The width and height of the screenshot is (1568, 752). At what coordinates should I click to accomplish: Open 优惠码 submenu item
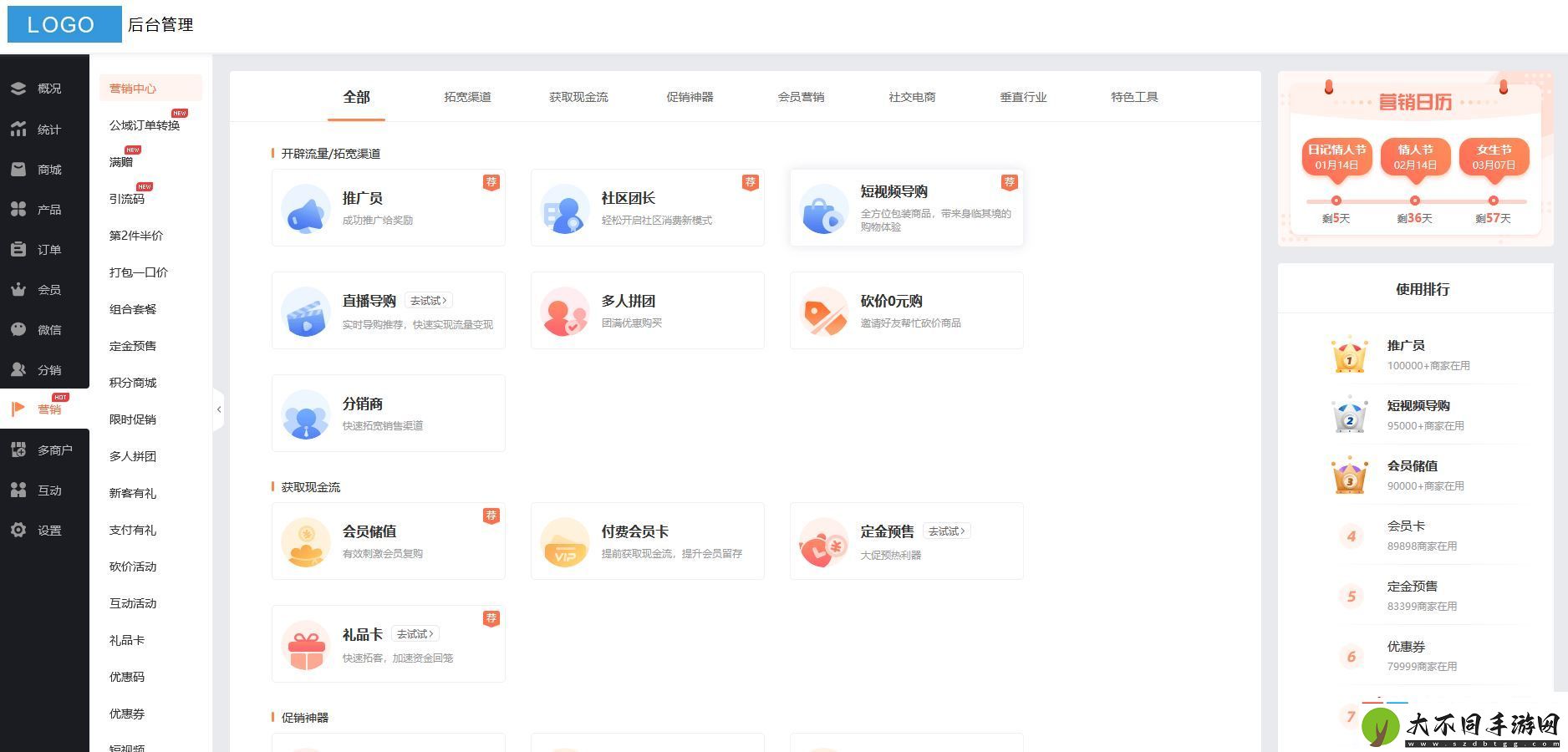click(x=127, y=677)
